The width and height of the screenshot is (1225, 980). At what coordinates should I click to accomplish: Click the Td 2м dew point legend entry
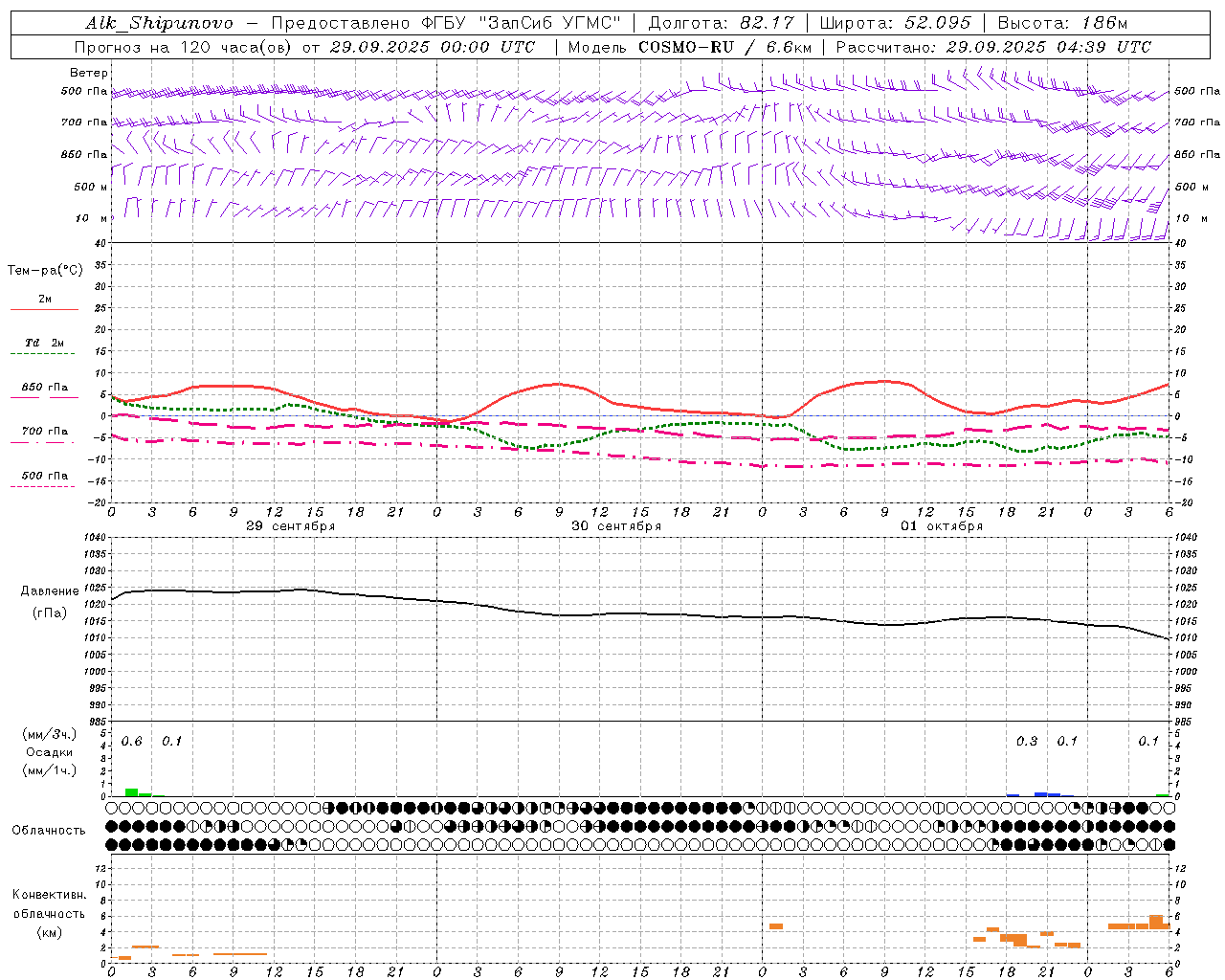click(x=44, y=346)
